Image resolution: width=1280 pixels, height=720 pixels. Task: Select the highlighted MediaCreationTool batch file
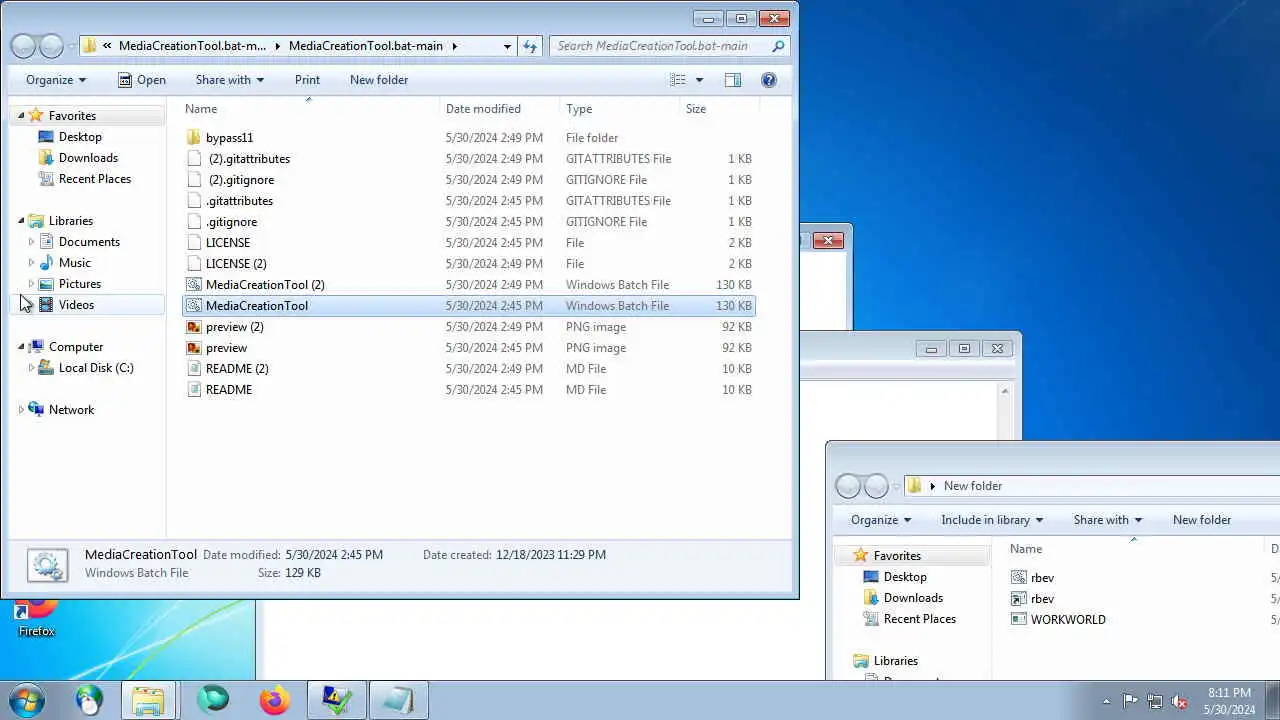(469, 306)
